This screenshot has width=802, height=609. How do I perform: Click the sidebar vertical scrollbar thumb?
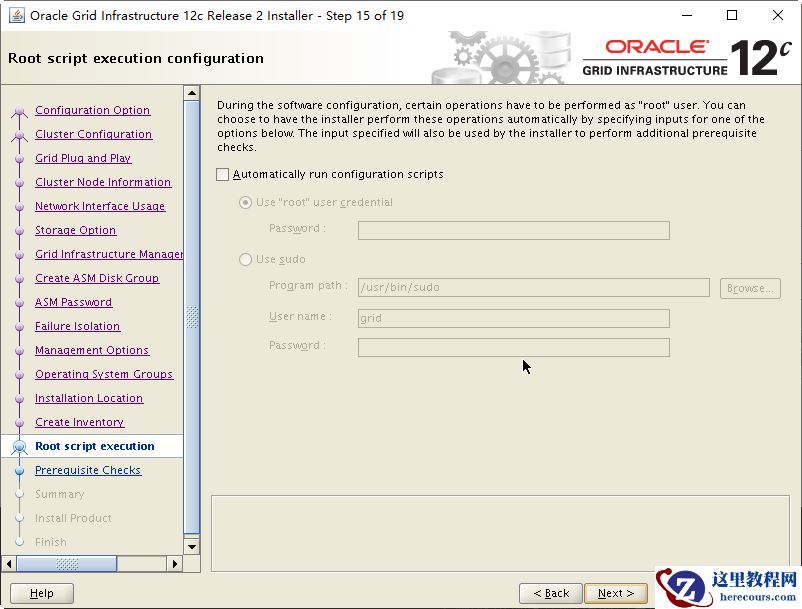point(192,317)
